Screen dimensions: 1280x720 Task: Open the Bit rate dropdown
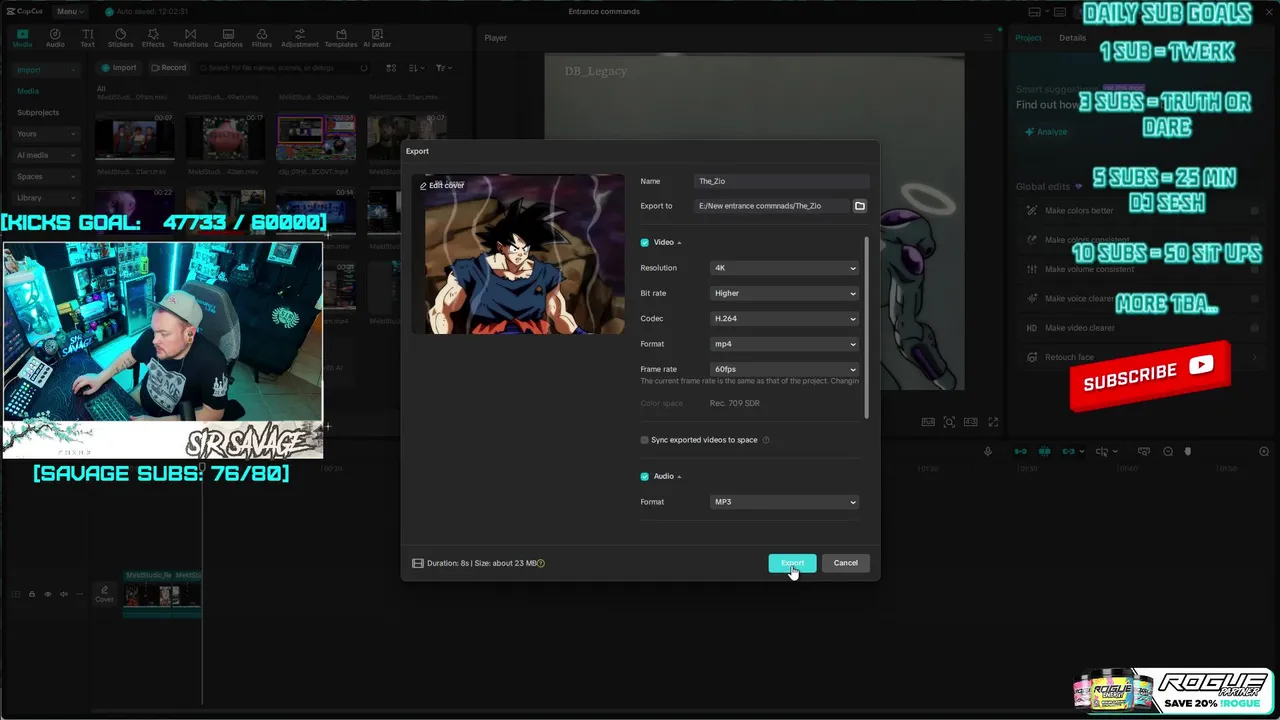tap(785, 293)
